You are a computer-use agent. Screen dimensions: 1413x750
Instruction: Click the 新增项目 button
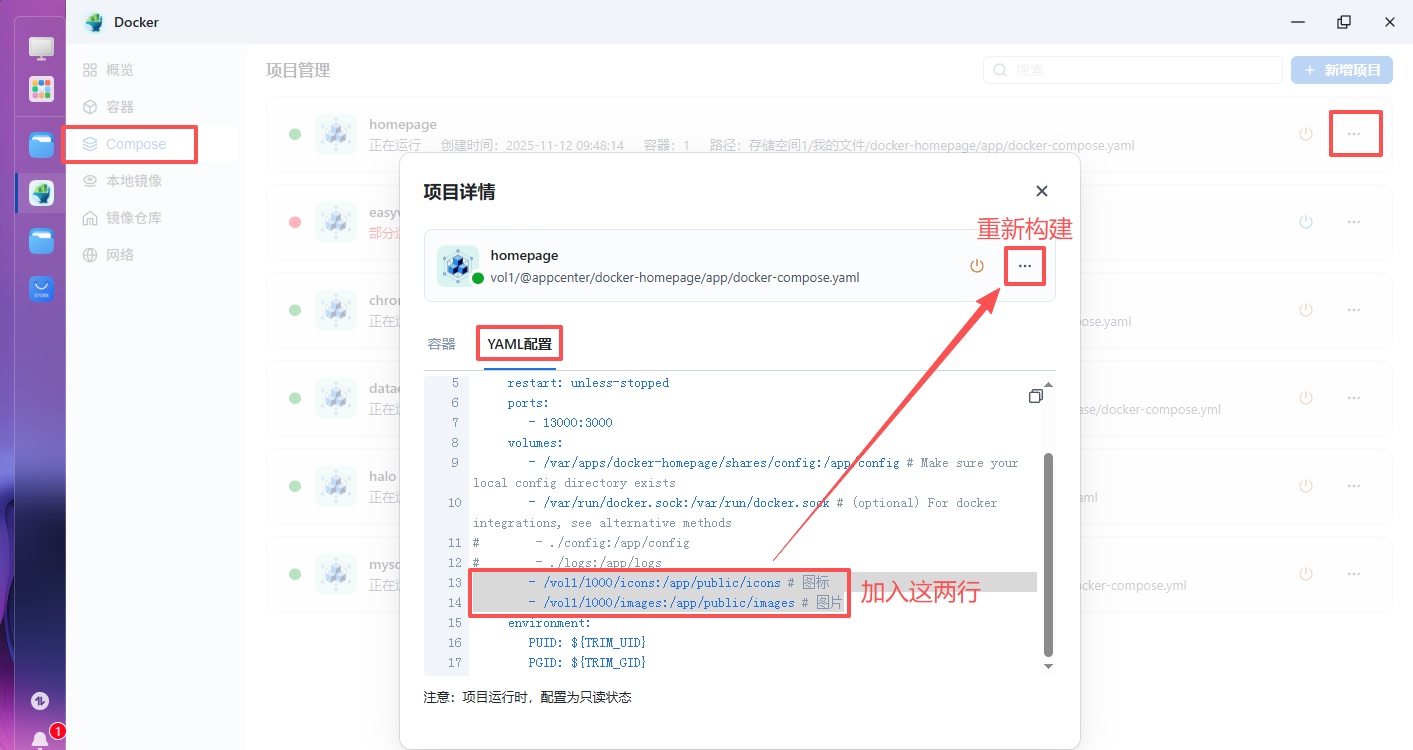point(1341,70)
